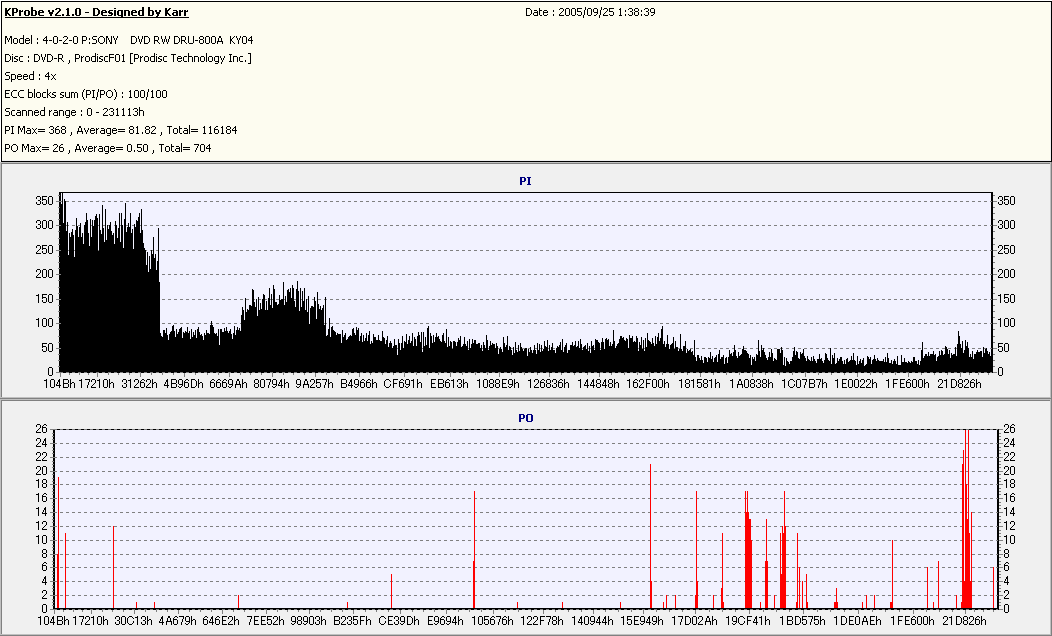Click the 'KProbe v2.1.0 - Designed by Karr' title
This screenshot has height=636, width=1052.
(97, 12)
